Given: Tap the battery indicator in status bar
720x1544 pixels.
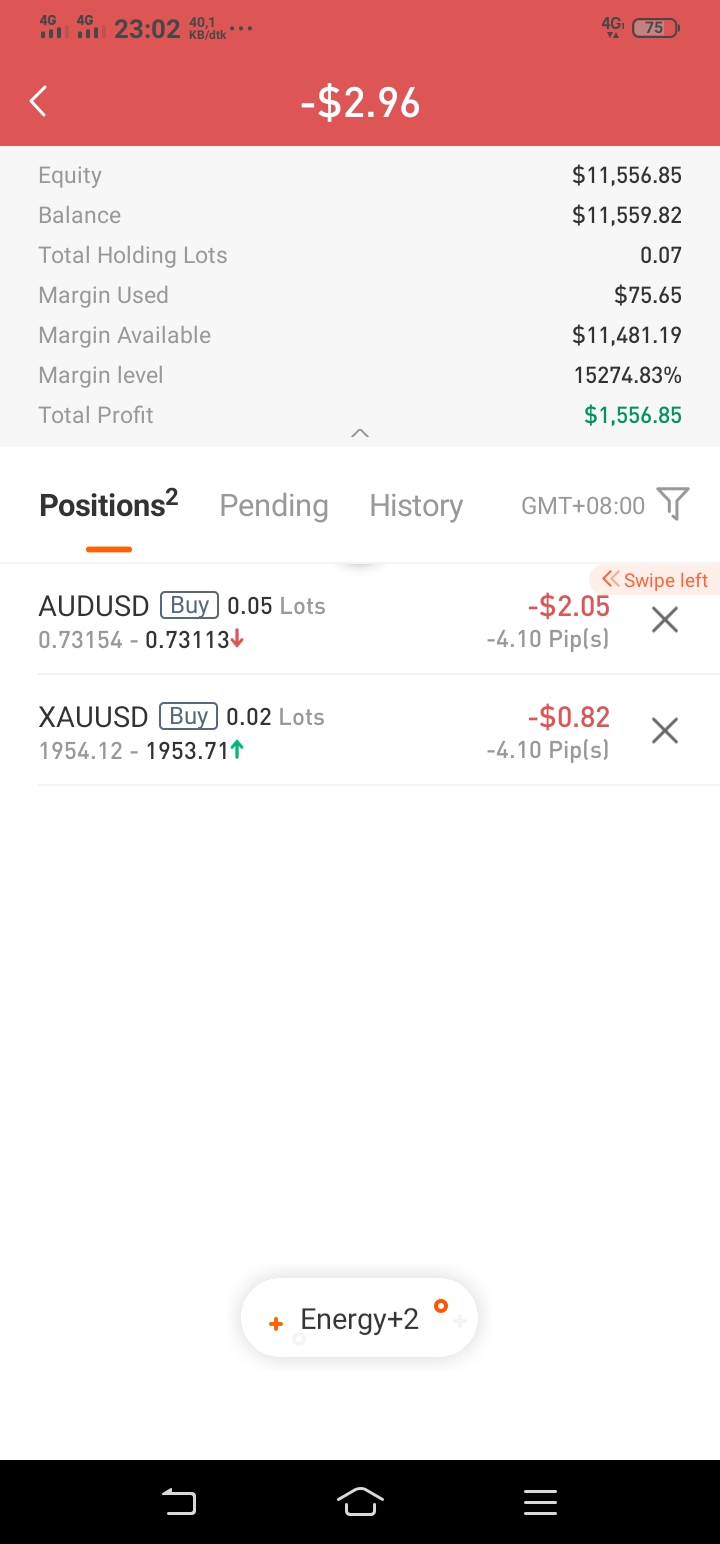Looking at the screenshot, I should coord(656,28).
